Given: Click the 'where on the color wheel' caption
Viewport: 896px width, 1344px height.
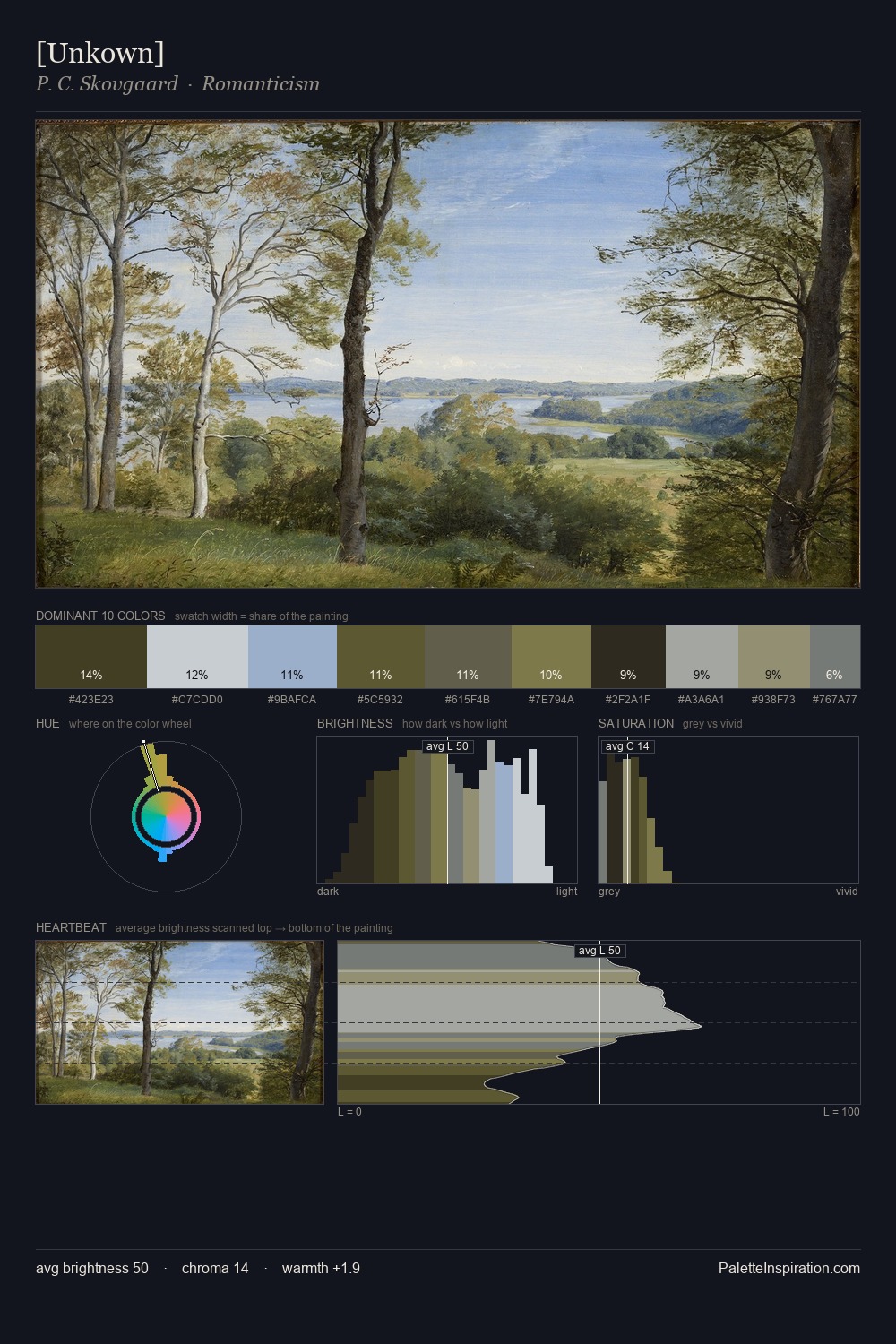Looking at the screenshot, I should tap(130, 724).
